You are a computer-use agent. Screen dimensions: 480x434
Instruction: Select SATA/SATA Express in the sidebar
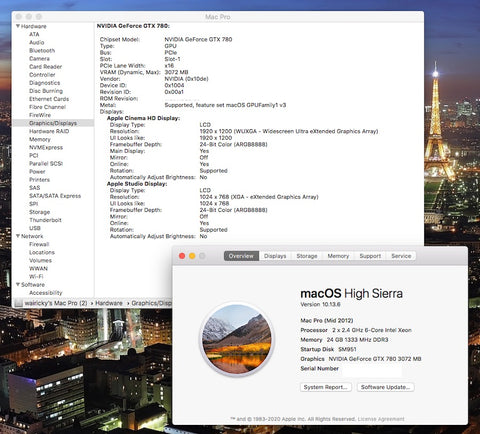click(55, 196)
